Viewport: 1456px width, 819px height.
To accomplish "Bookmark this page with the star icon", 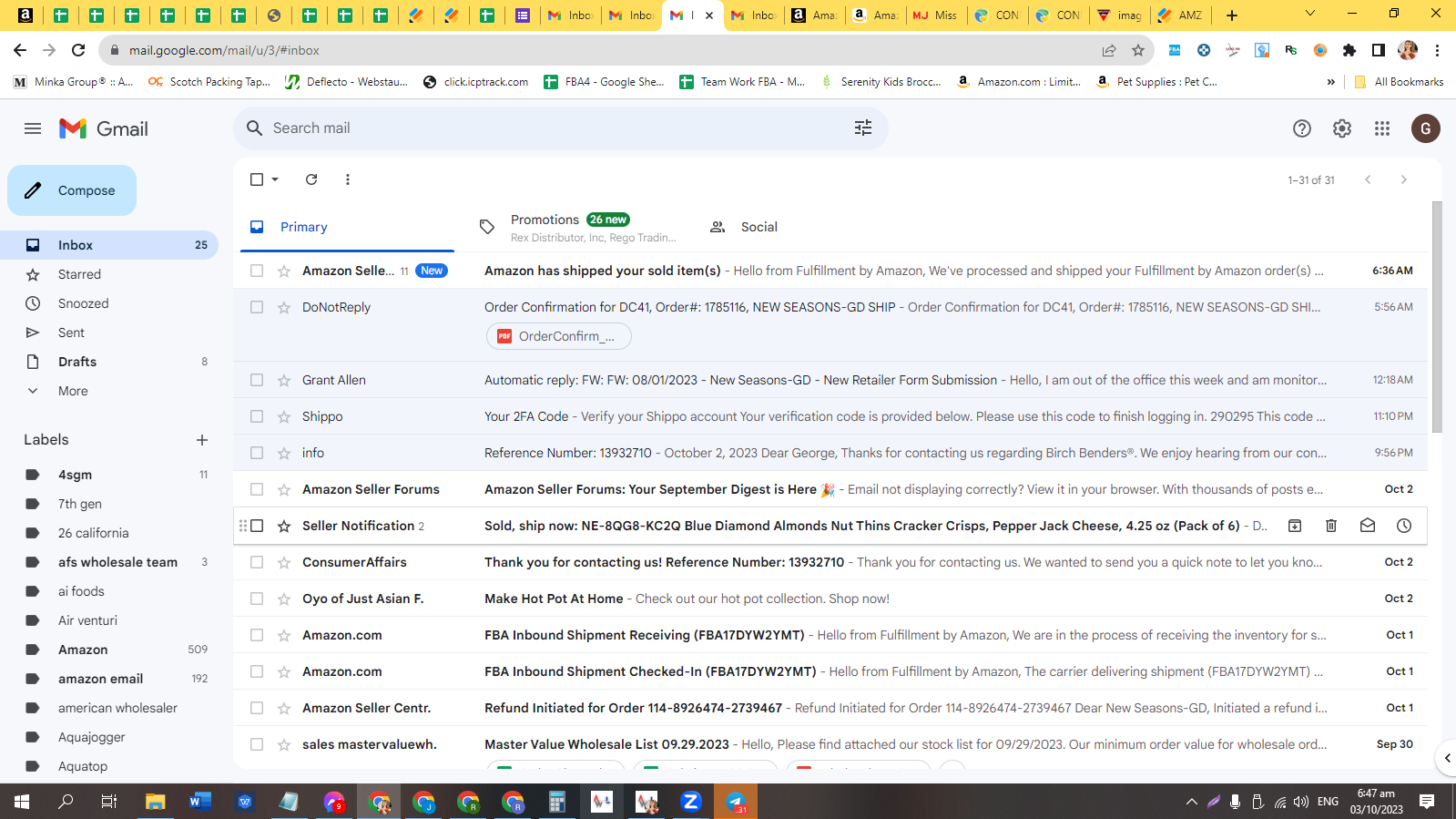I will pos(1138,50).
